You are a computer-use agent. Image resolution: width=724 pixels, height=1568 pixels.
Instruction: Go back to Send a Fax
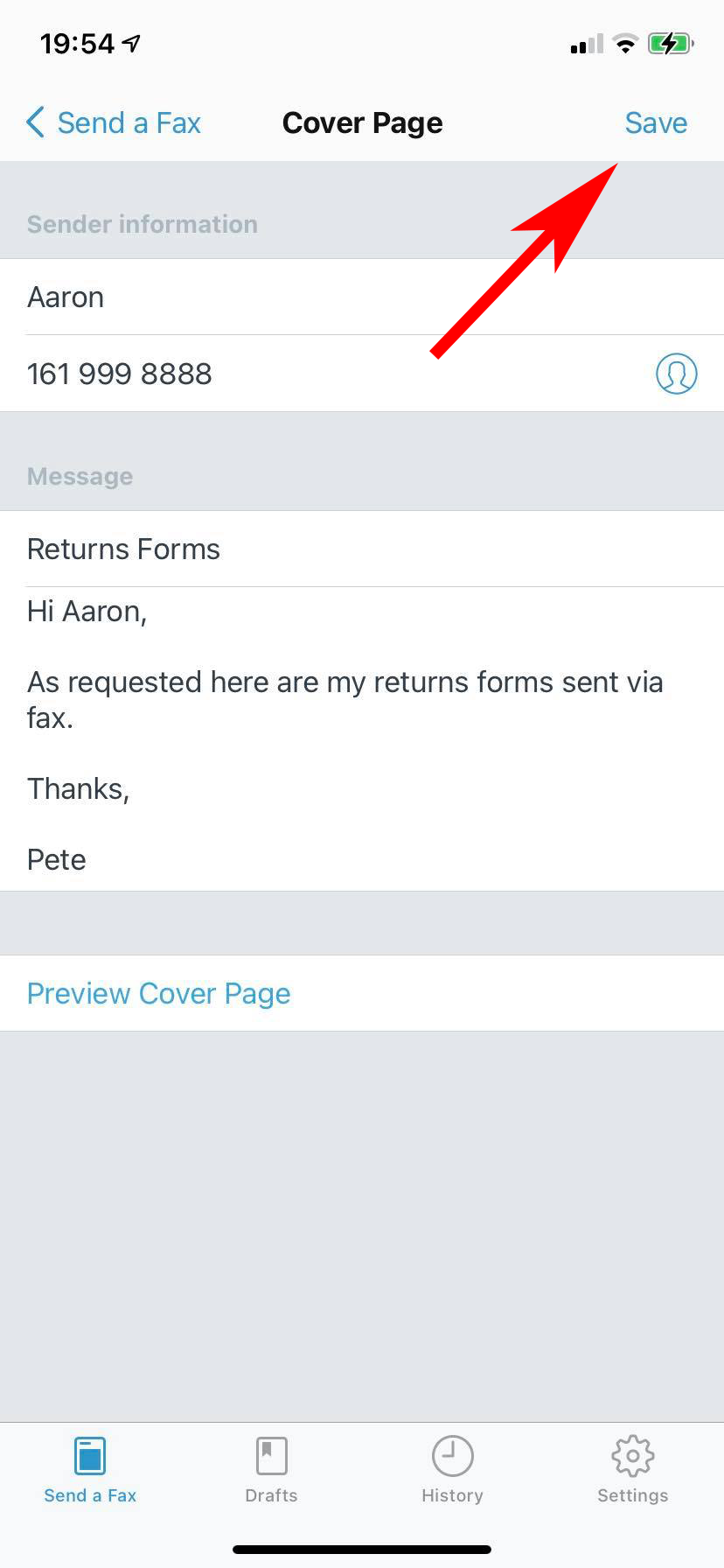coord(129,122)
